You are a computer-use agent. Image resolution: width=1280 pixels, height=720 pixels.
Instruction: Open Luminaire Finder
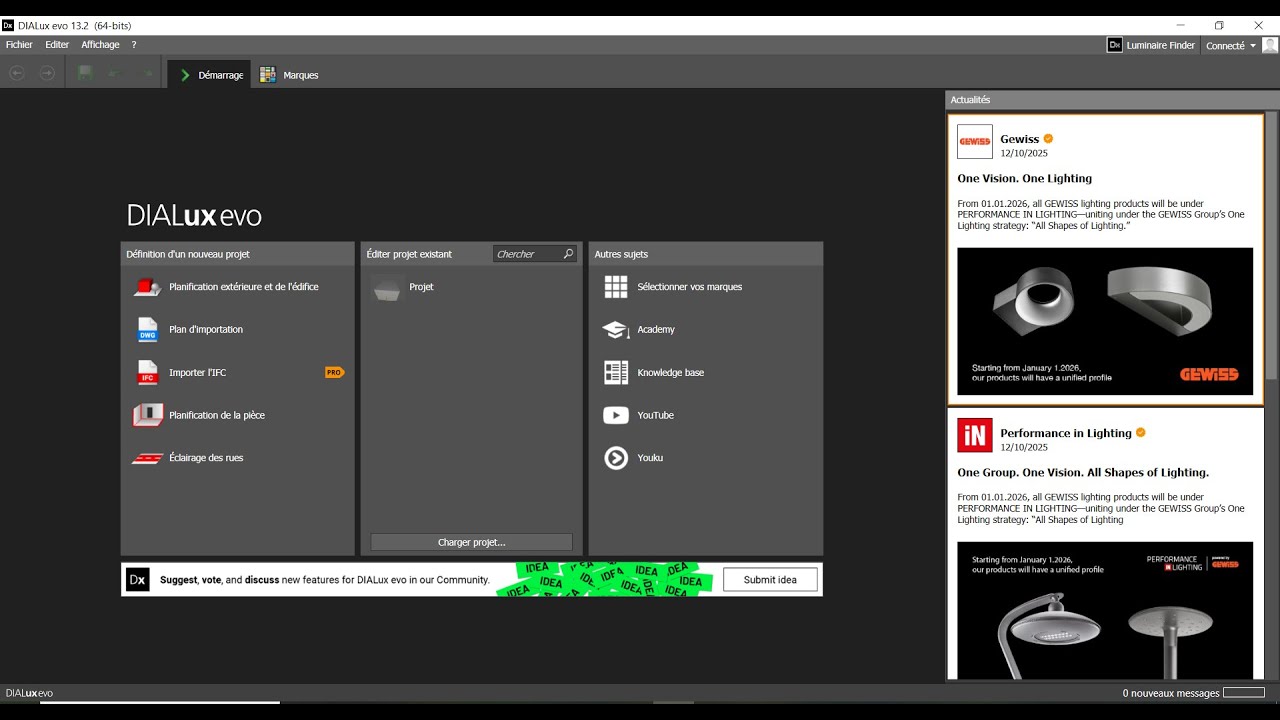tap(1160, 45)
